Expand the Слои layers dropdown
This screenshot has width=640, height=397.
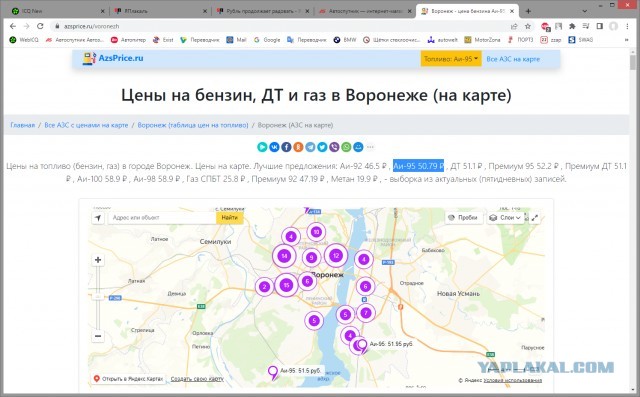coord(506,218)
